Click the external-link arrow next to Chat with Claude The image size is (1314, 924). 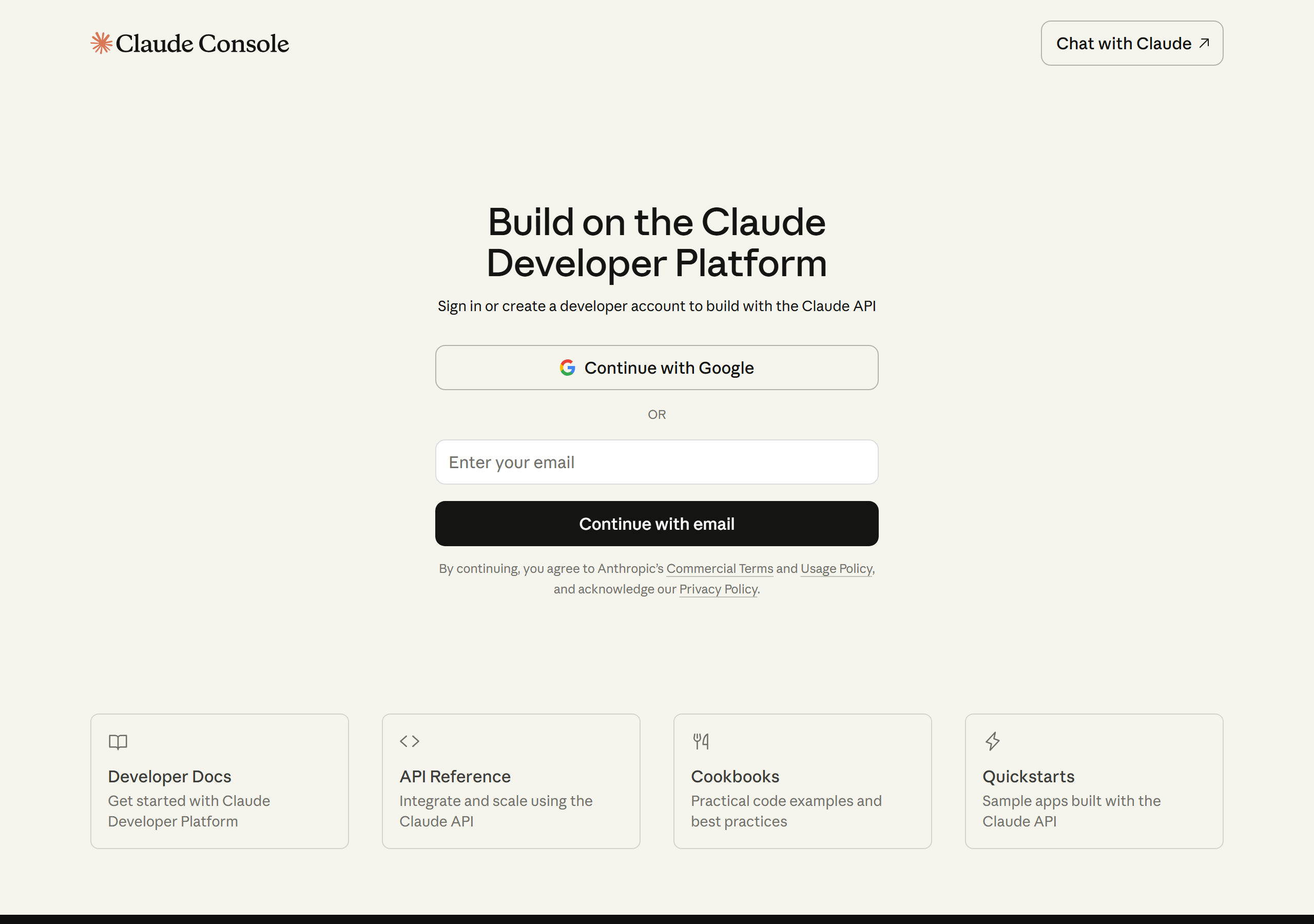point(1204,43)
